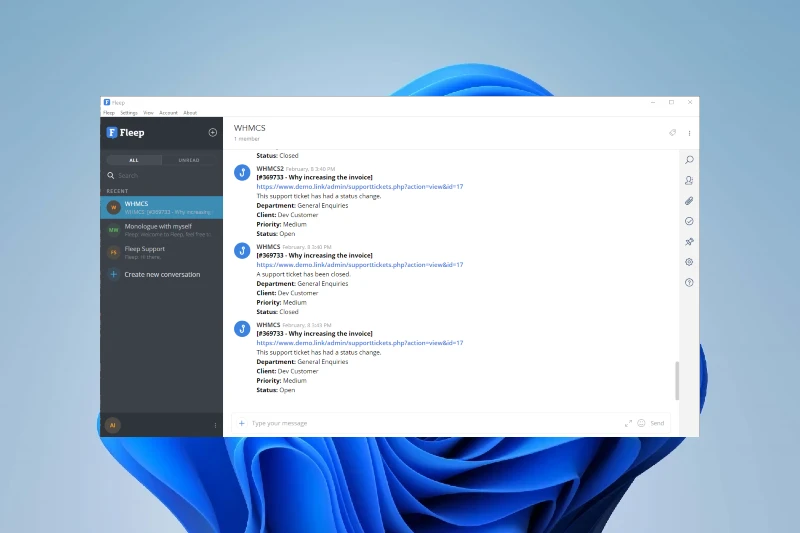The height and width of the screenshot is (533, 800).
Task: Click the WHMCS2 message hook avatar
Action: [242, 172]
